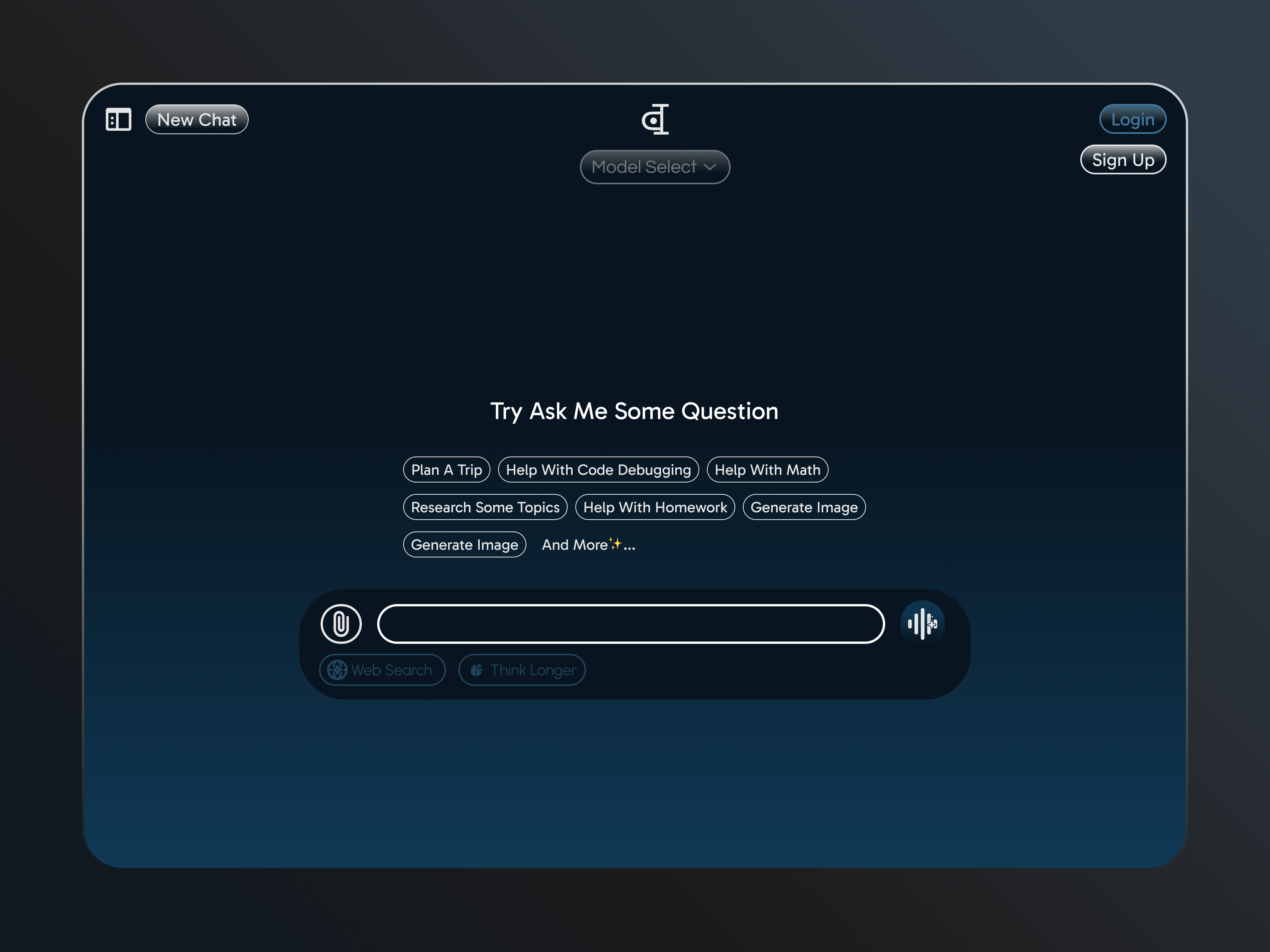Click Generate Image chip beside Help With Homework

click(x=804, y=507)
